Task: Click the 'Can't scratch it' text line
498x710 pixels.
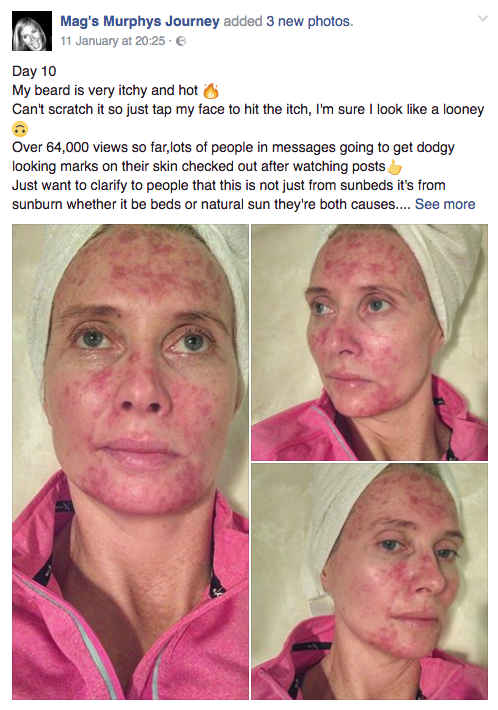Action: [248, 110]
